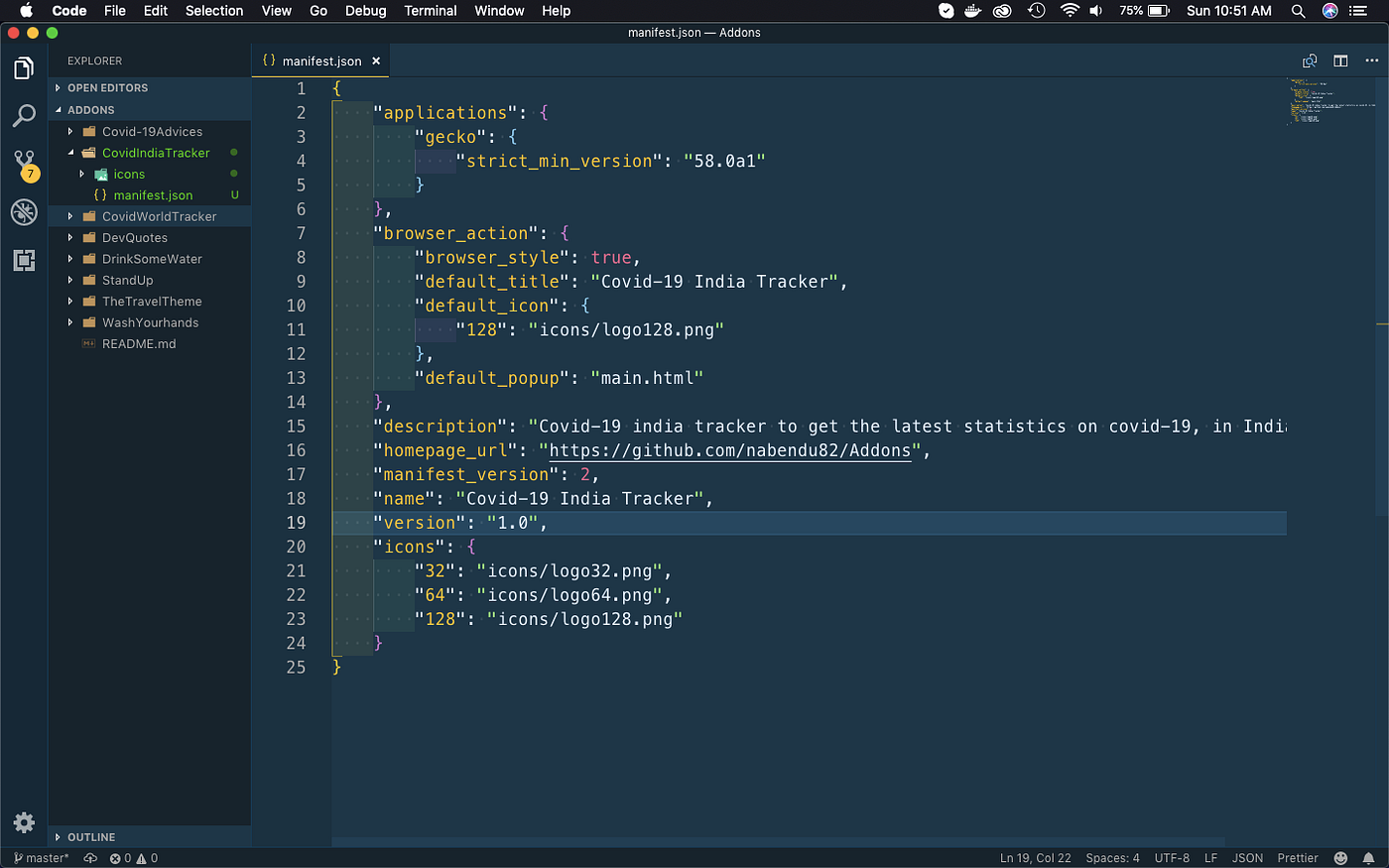Select the manifest.json editor tab

(320, 61)
